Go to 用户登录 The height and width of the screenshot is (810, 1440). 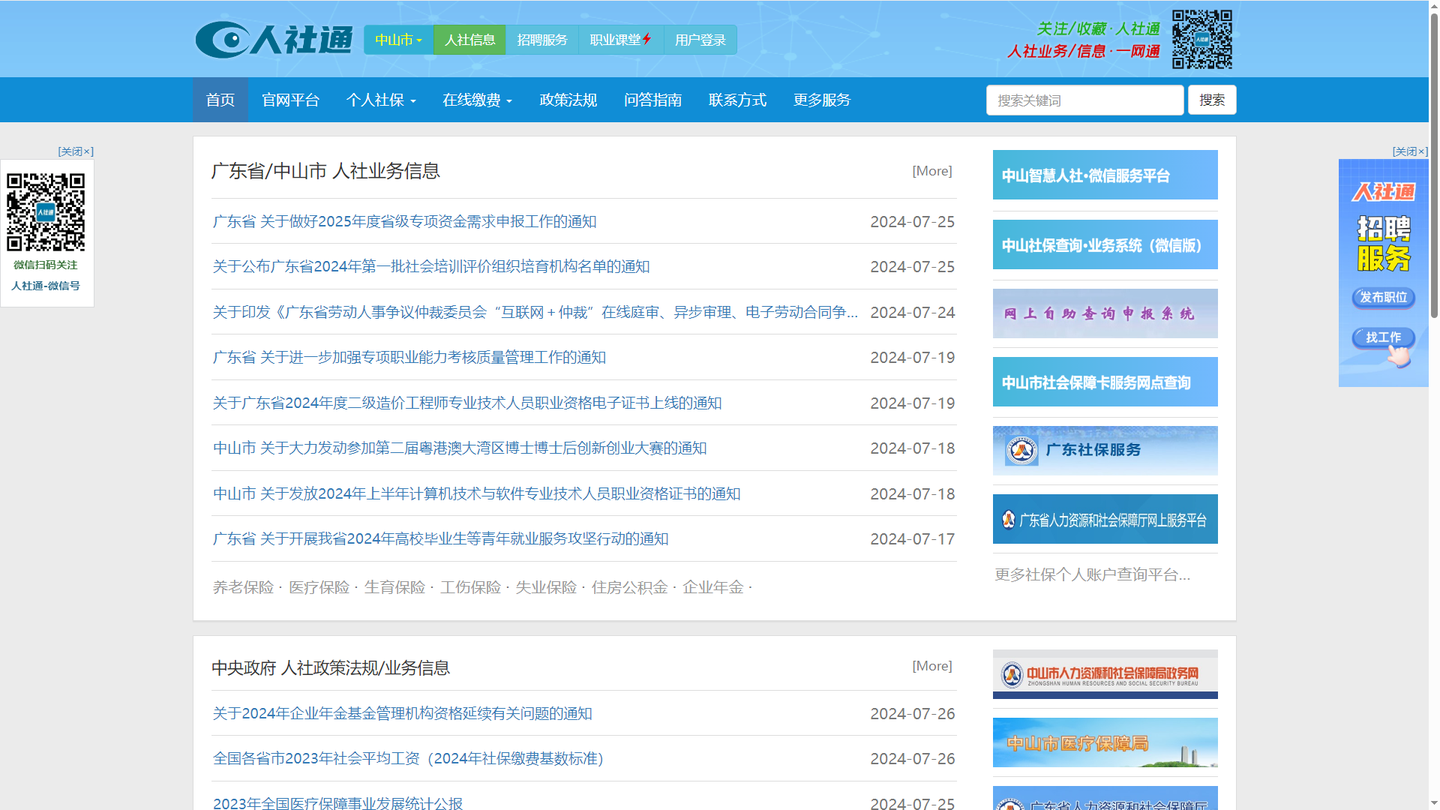click(700, 40)
